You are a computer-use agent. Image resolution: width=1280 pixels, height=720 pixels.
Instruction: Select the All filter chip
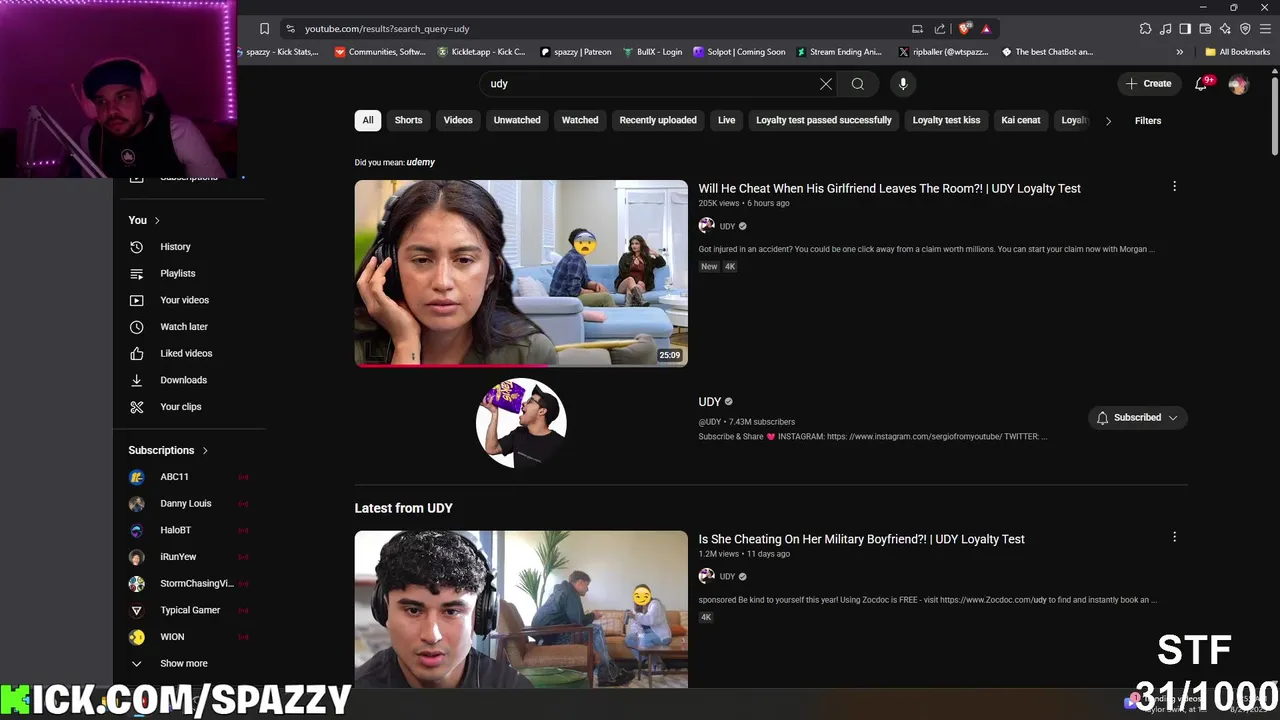[368, 120]
